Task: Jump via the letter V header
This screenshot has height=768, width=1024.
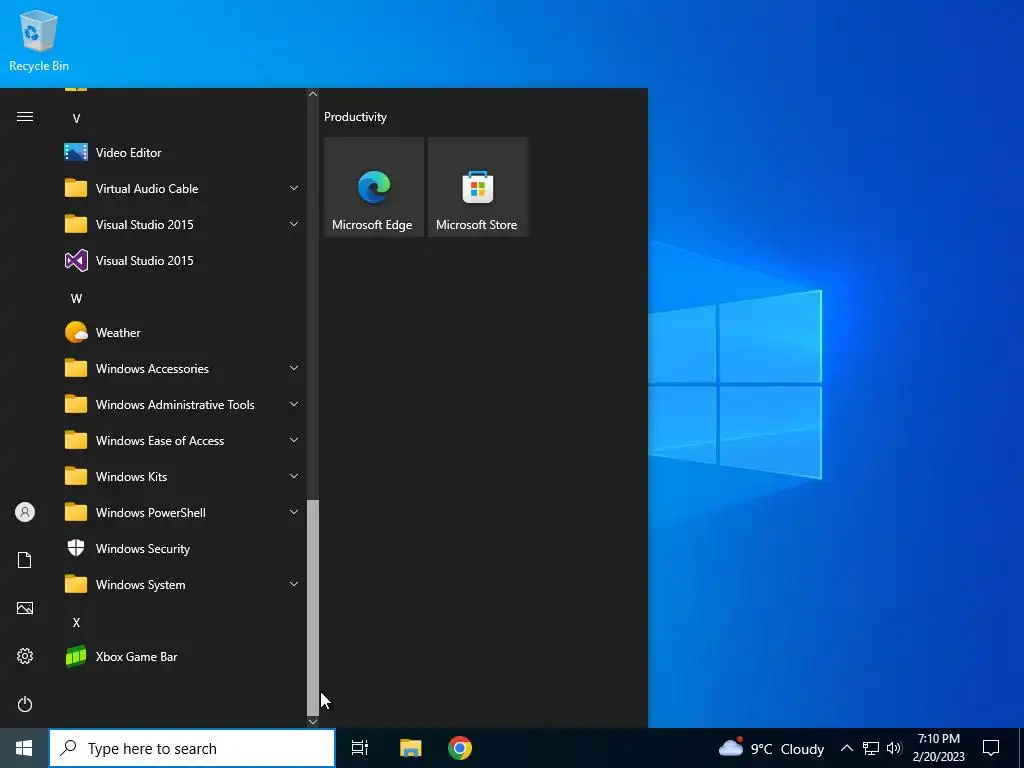Action: coord(76,119)
